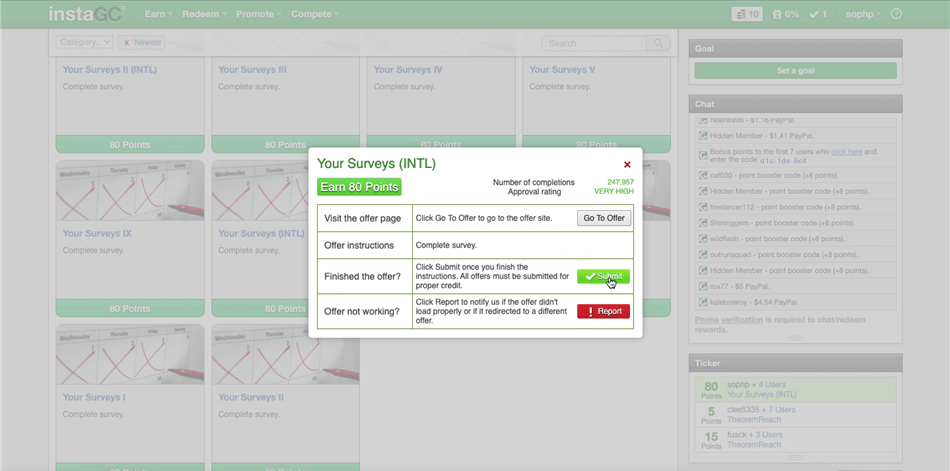This screenshot has height=471, width=950.
Task: Click the Your Surveys II calendar thumbnail
Action: click(285, 354)
